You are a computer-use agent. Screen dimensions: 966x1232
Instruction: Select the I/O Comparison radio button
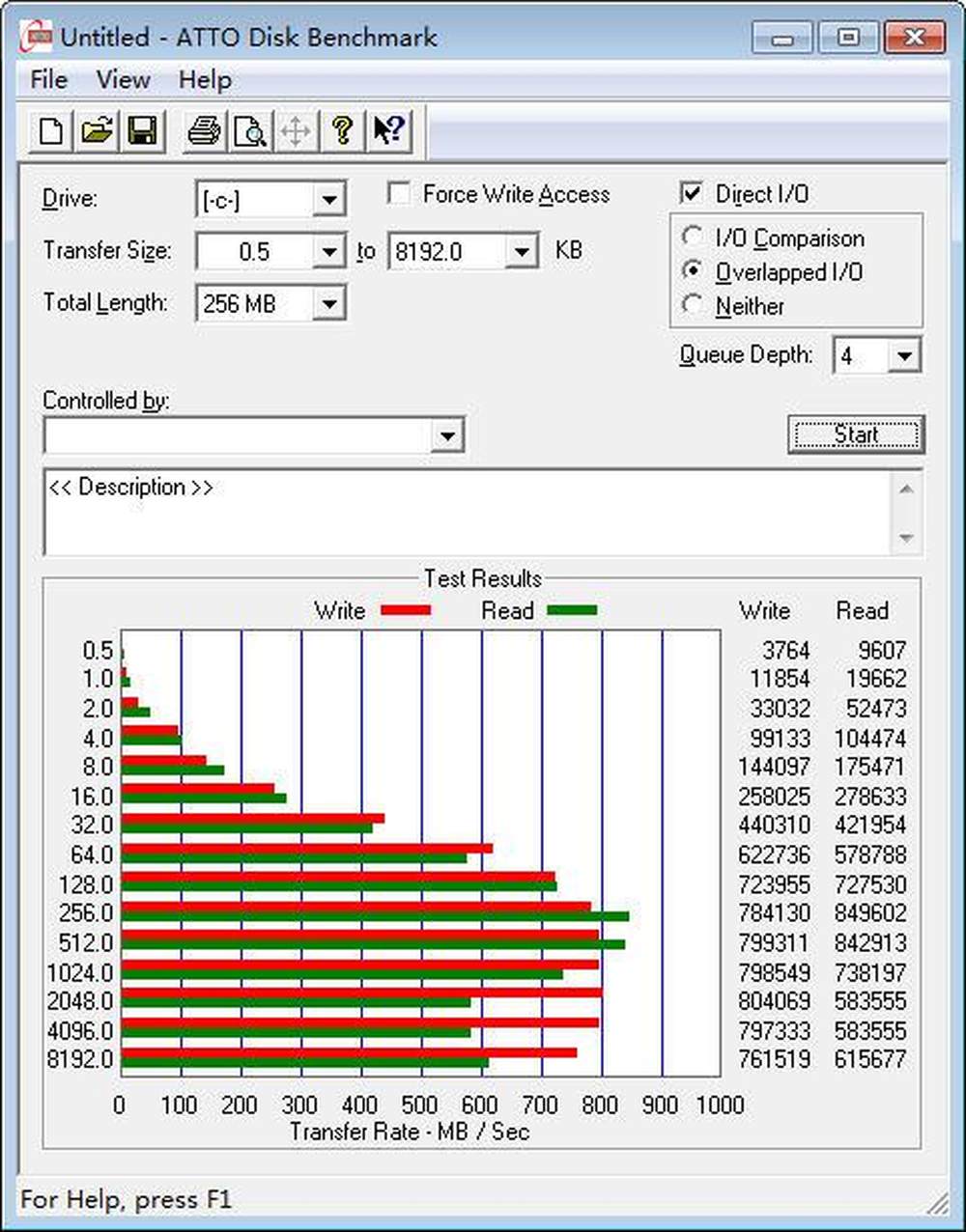point(692,237)
